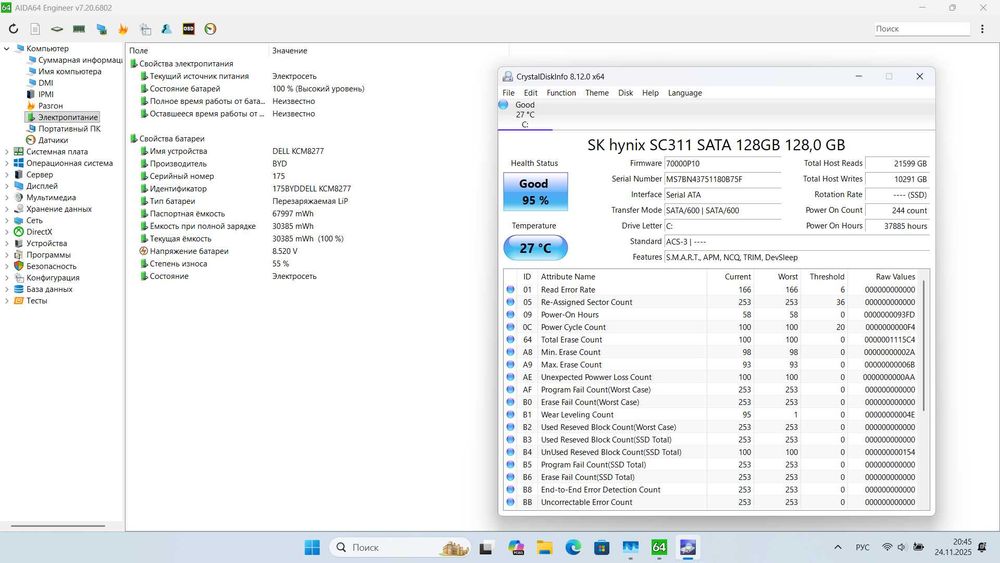The width and height of the screenshot is (1000, 563).
Task: Click the green memory module toolbar icon
Action: point(79,29)
